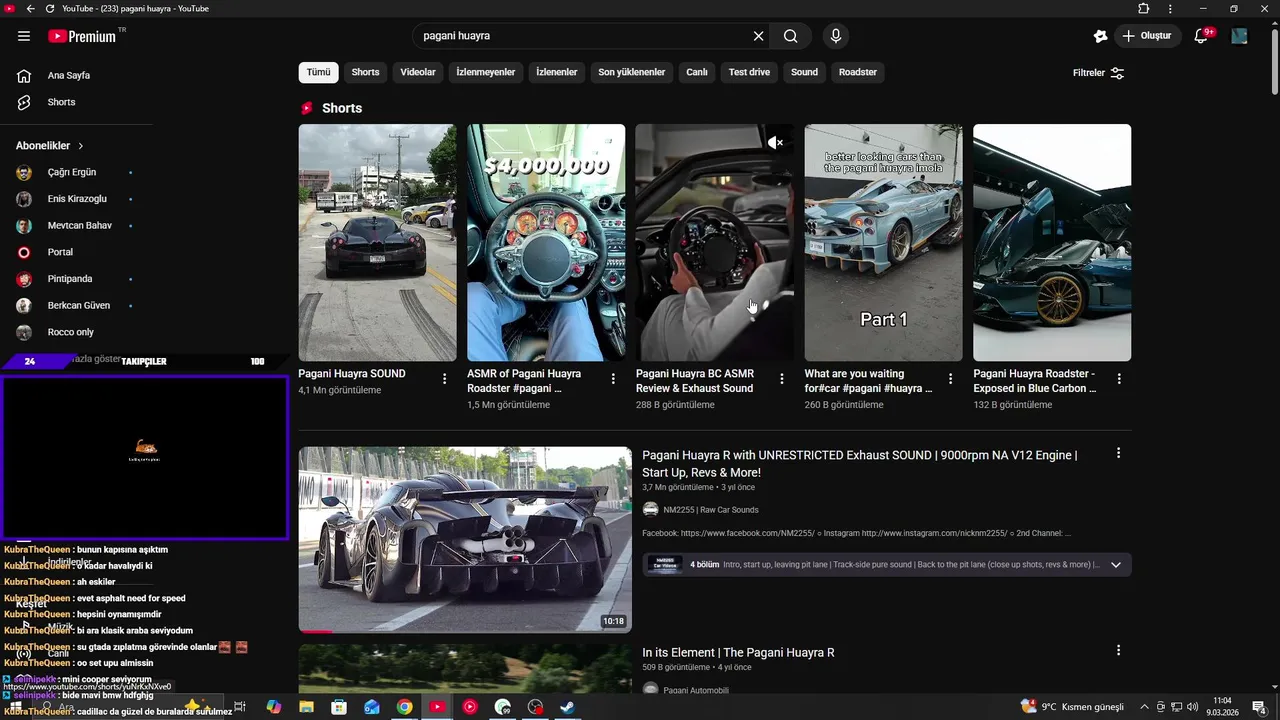This screenshot has height=720, width=1280.
Task: Open Pagani Huayra R UNRESTRICTED Exhaust title
Action: [x=860, y=464]
